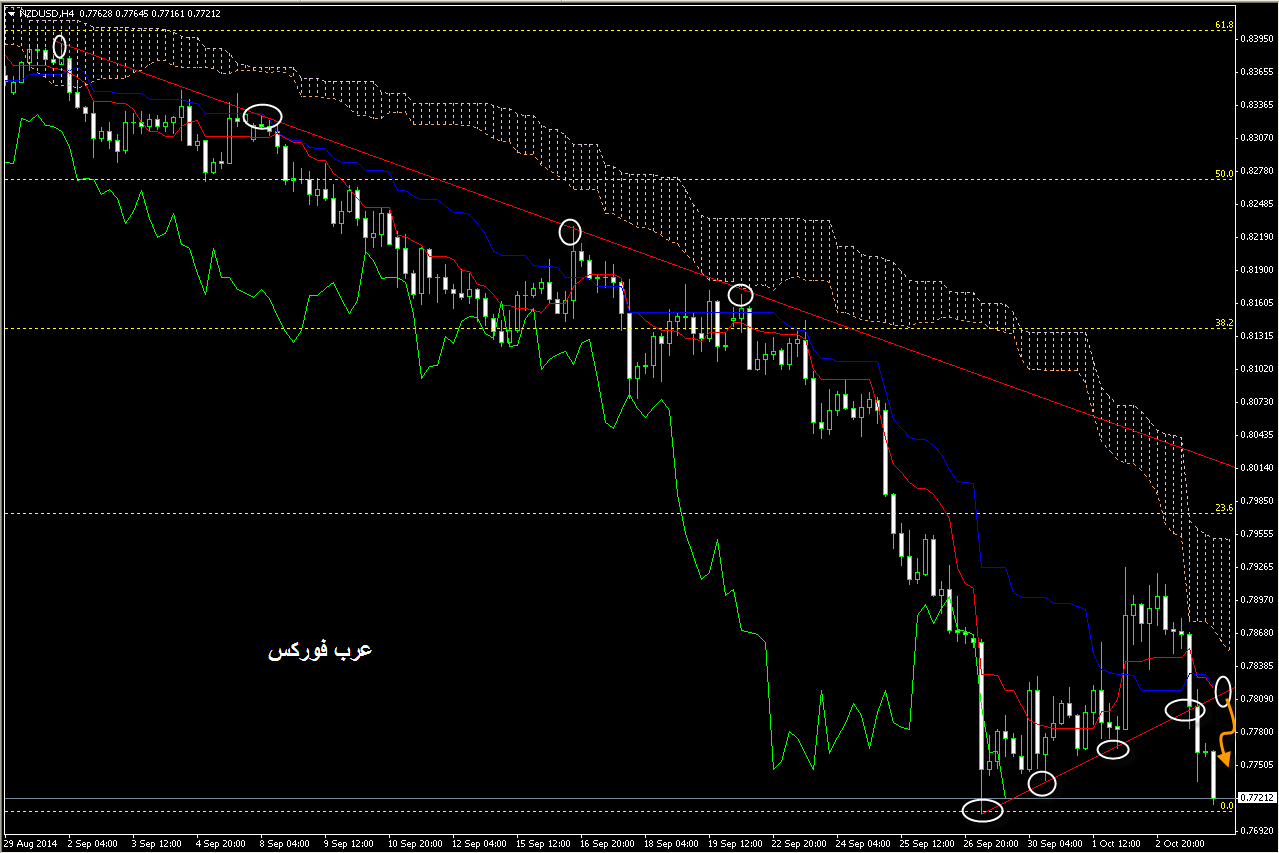Click the 0.82780 price axis label
The height and width of the screenshot is (853, 1279).
coord(1258,171)
